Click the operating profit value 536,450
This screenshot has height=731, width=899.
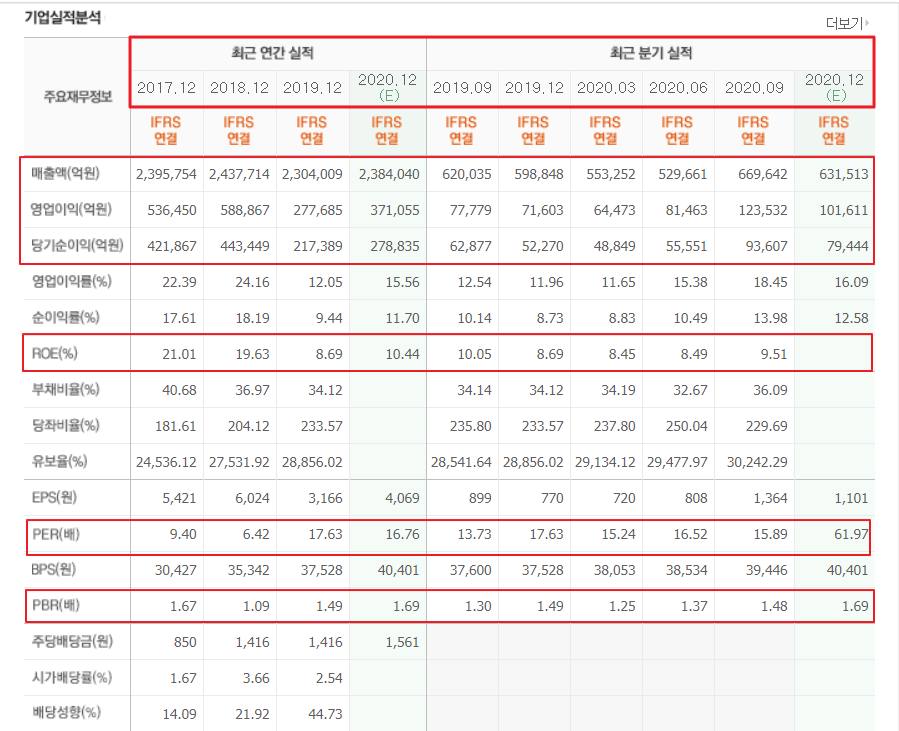172,210
